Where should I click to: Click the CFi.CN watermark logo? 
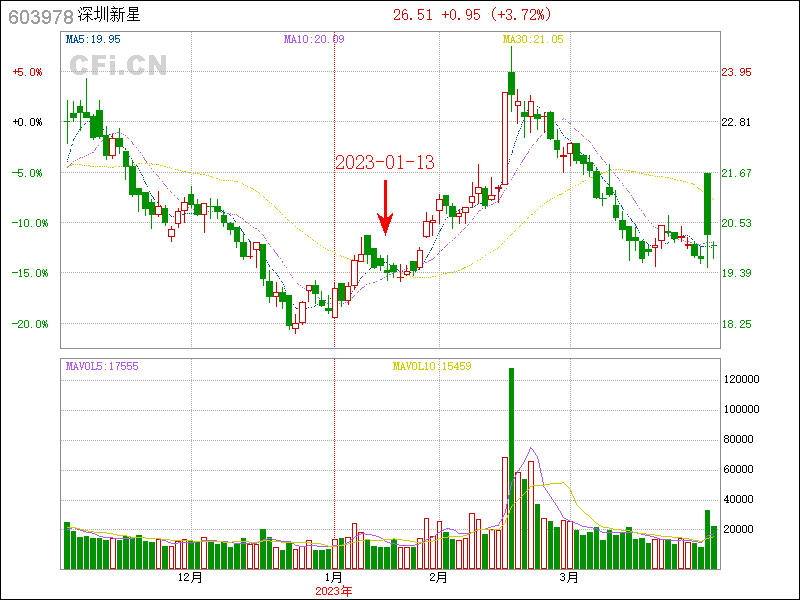(x=117, y=65)
